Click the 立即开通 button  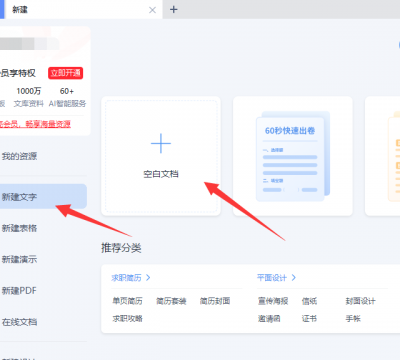pos(66,73)
